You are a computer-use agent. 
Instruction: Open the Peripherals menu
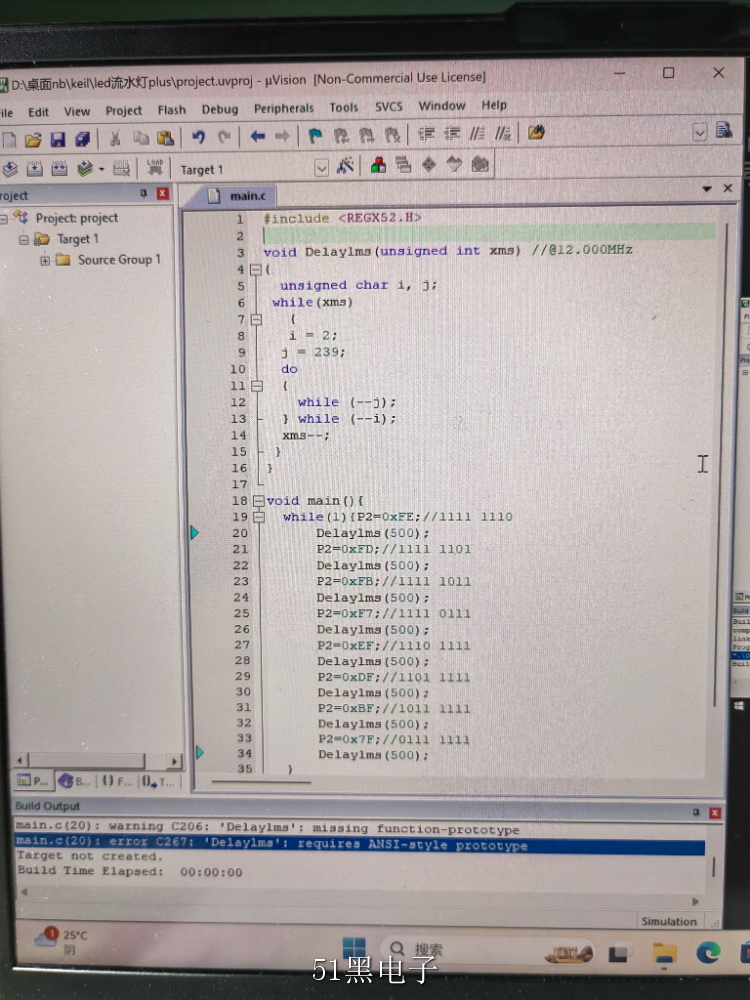[x=284, y=108]
